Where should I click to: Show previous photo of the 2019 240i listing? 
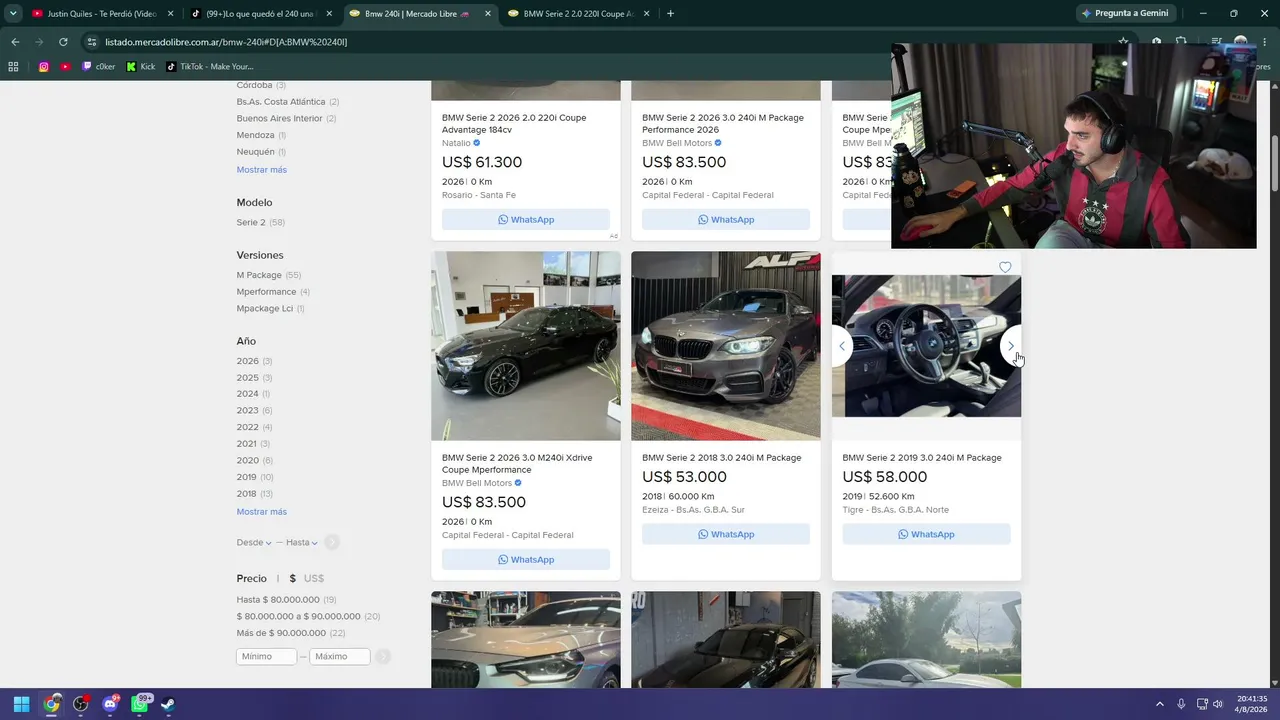click(842, 346)
